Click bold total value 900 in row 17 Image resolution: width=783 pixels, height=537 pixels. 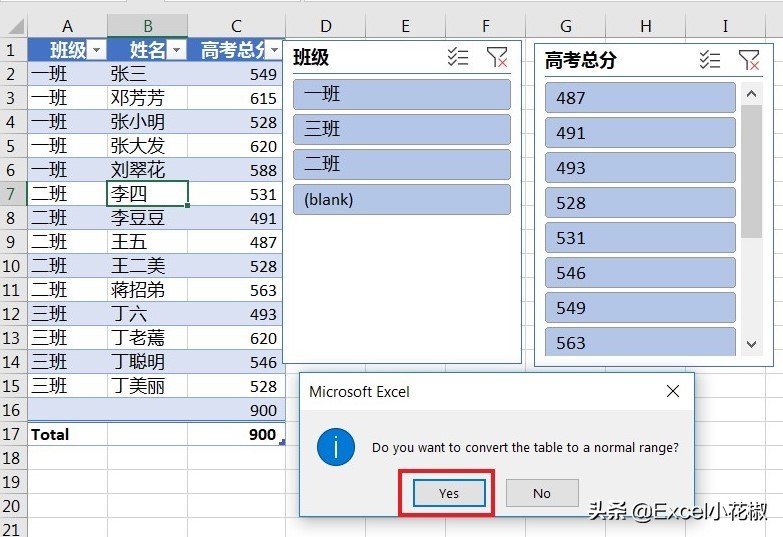236,434
